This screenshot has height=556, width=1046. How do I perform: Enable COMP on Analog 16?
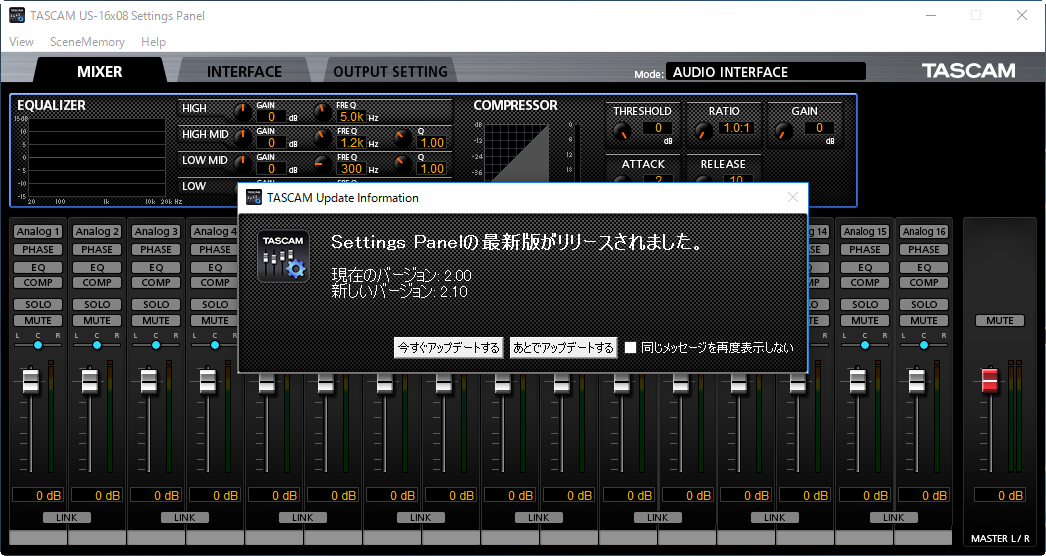point(924,282)
